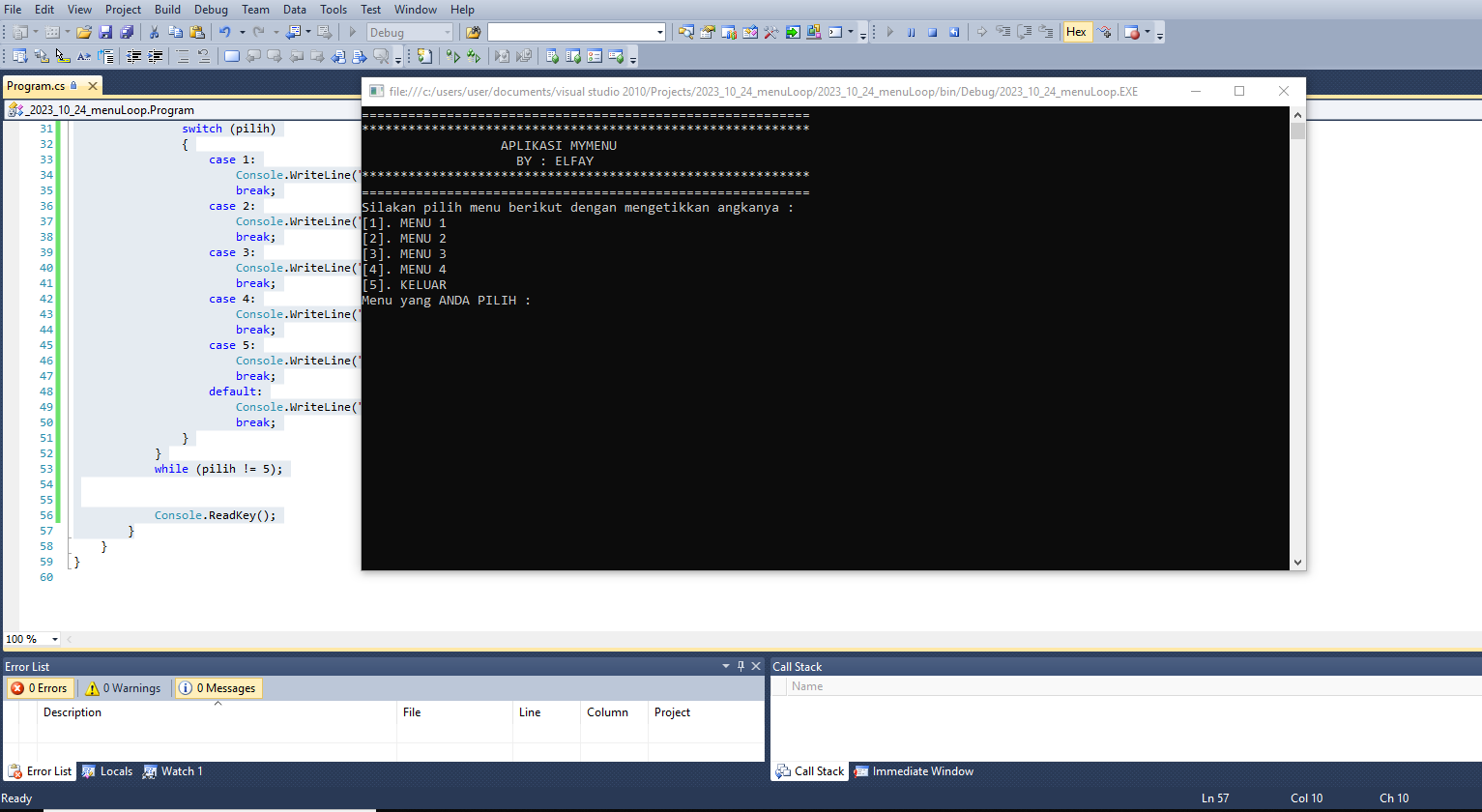Click the Description column header
The image size is (1482, 812).
(x=73, y=712)
